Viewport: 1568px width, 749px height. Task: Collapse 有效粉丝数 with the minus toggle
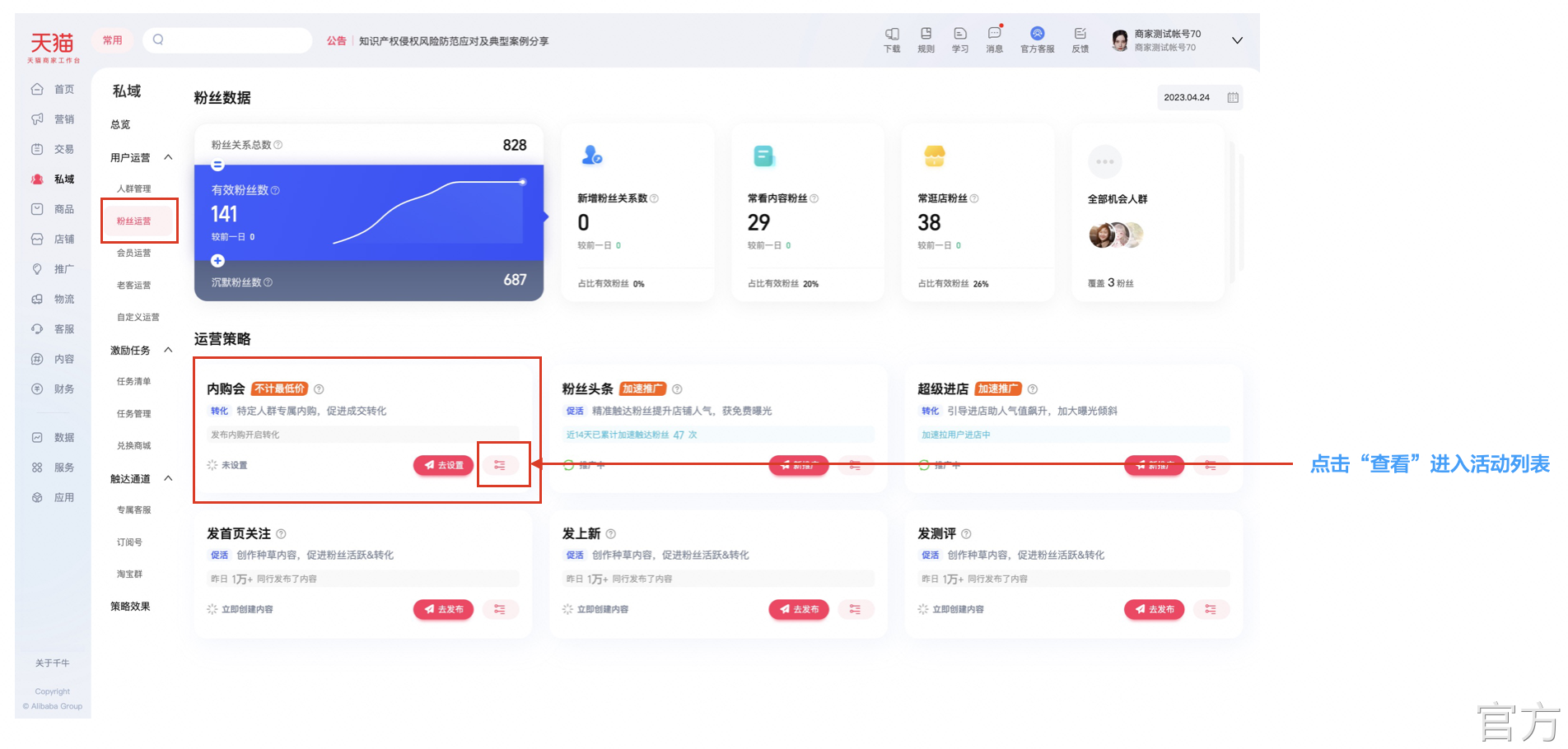click(x=217, y=165)
